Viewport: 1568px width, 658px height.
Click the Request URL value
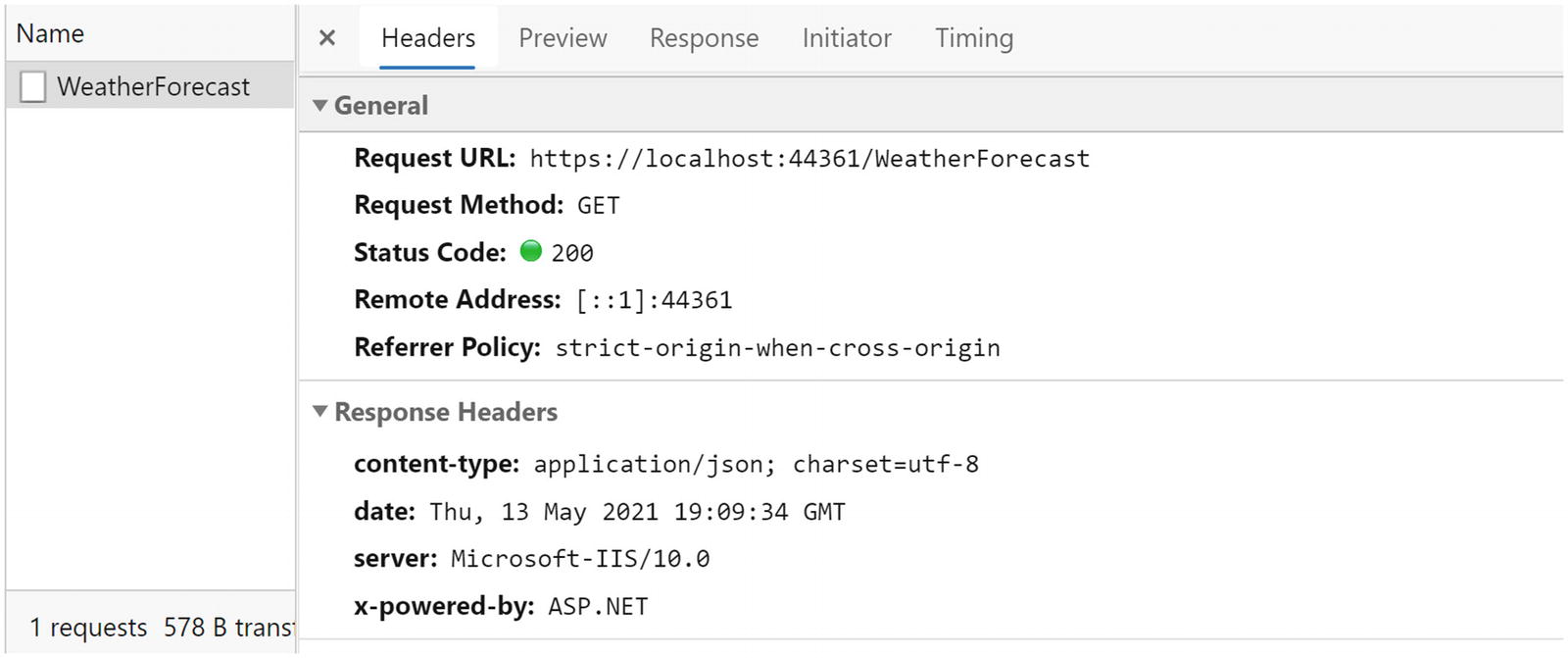(x=809, y=159)
